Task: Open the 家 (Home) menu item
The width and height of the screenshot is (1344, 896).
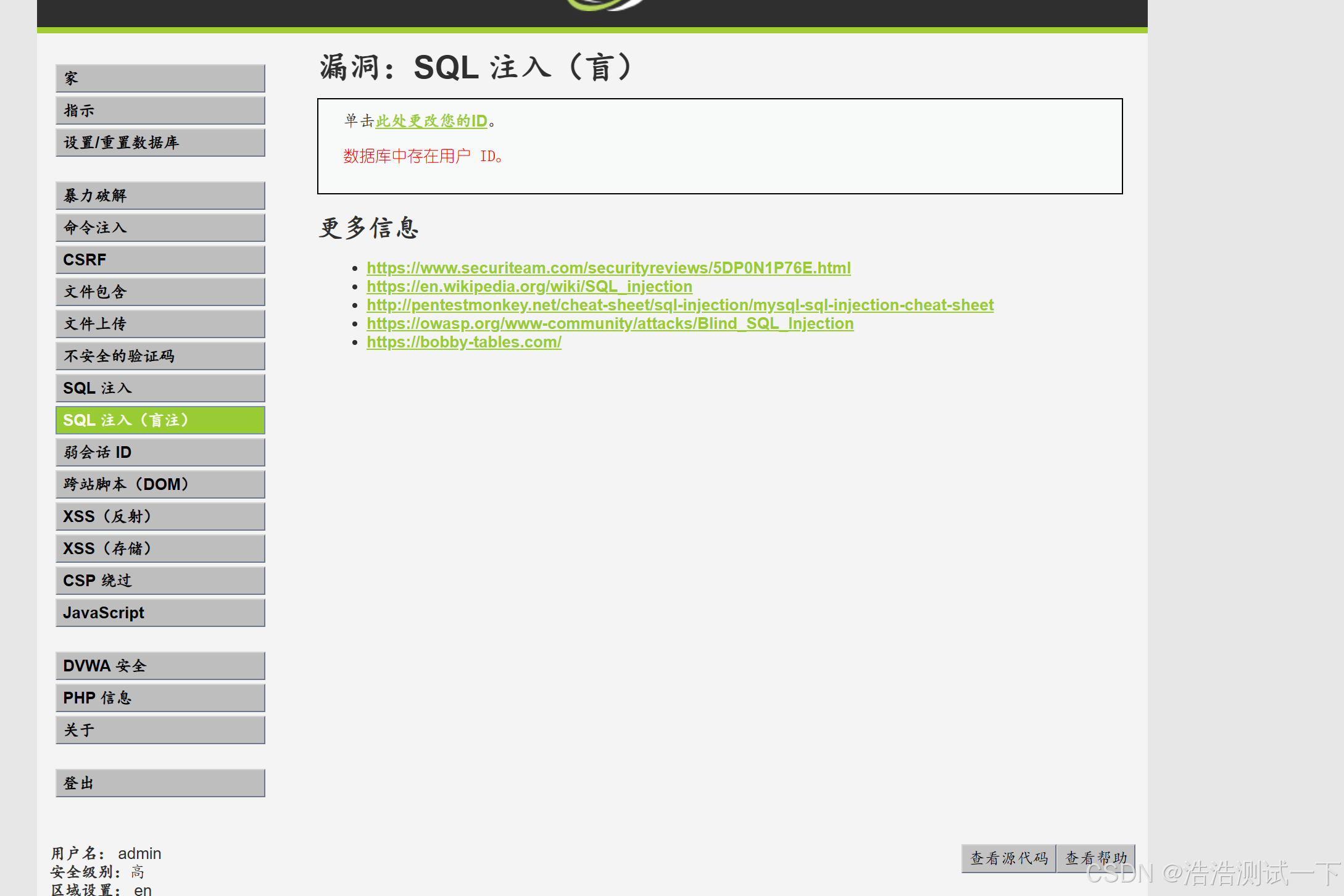Action: tap(160, 78)
